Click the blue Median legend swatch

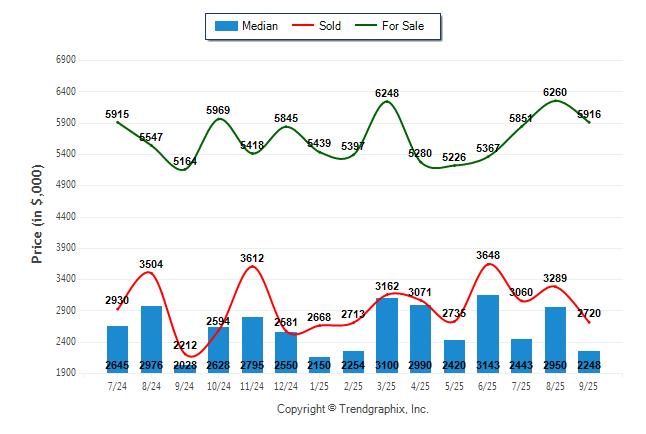(x=224, y=26)
